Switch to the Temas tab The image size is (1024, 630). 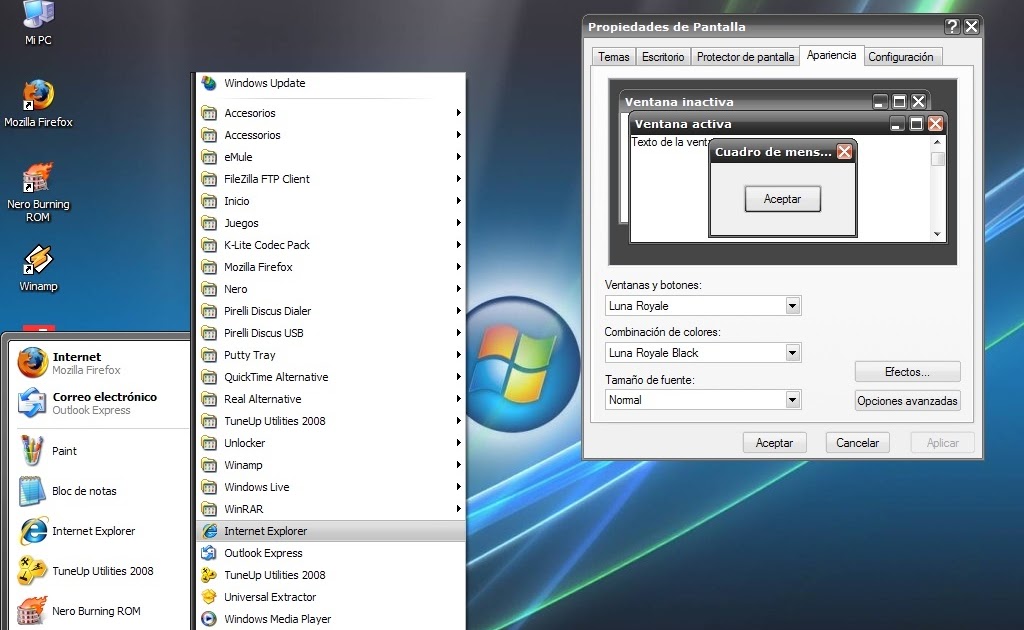(x=613, y=57)
